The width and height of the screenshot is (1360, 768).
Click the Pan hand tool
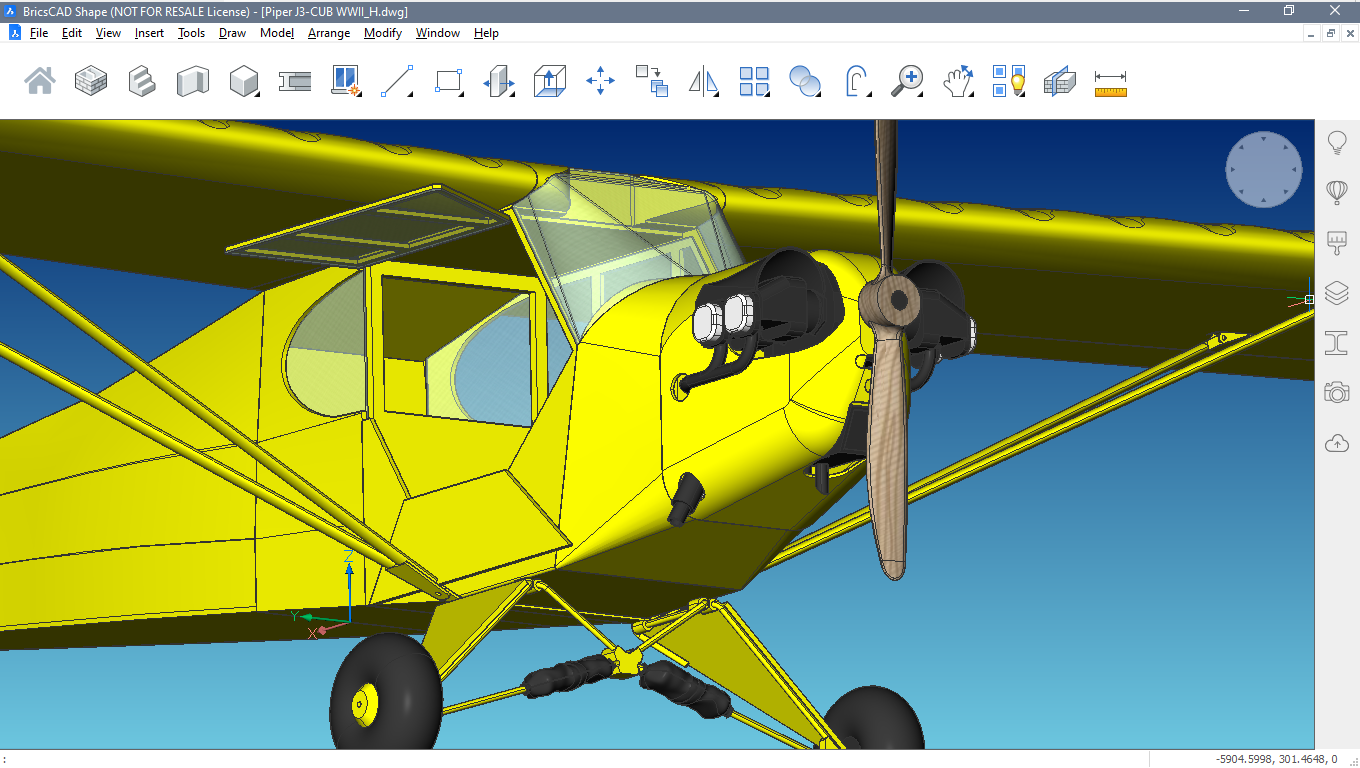coord(959,81)
